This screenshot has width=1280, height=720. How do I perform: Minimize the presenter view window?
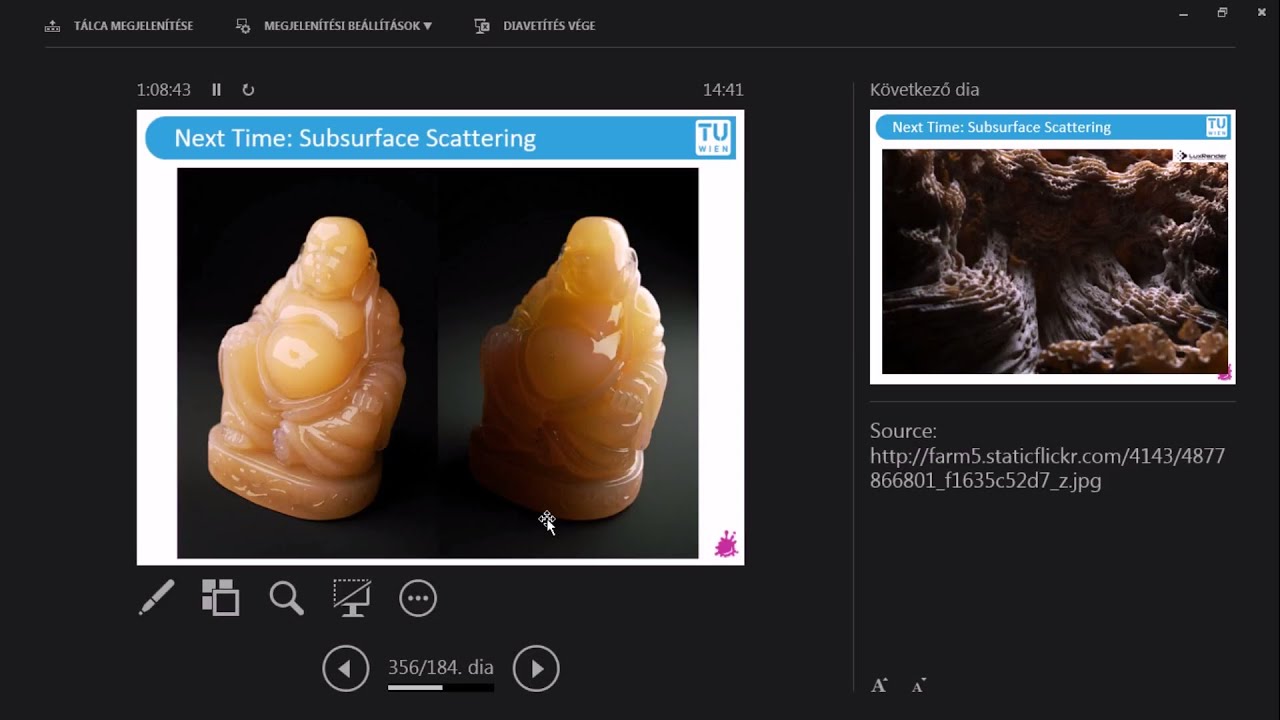pos(1184,13)
